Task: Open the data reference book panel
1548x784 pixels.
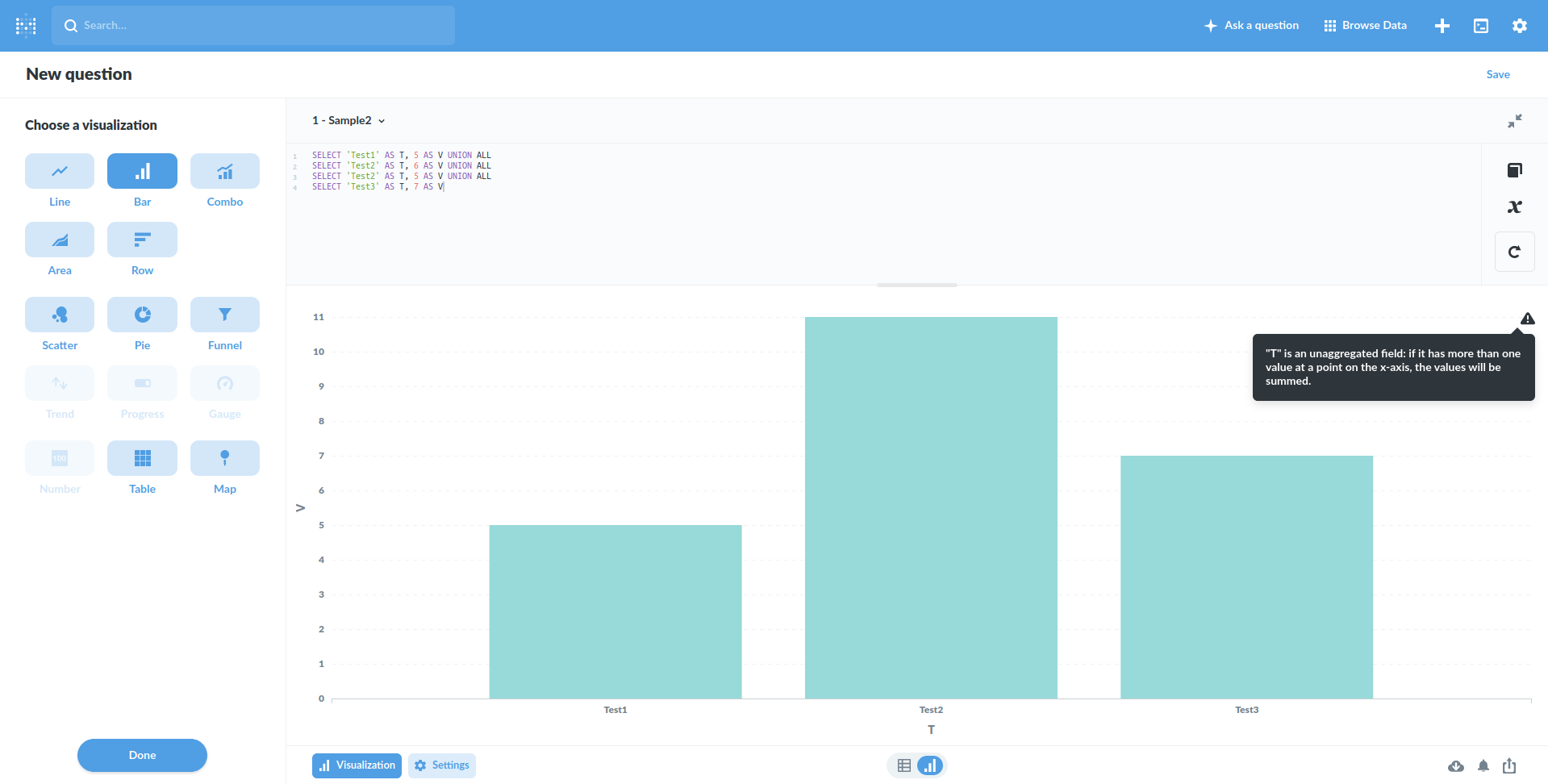Action: (x=1514, y=170)
